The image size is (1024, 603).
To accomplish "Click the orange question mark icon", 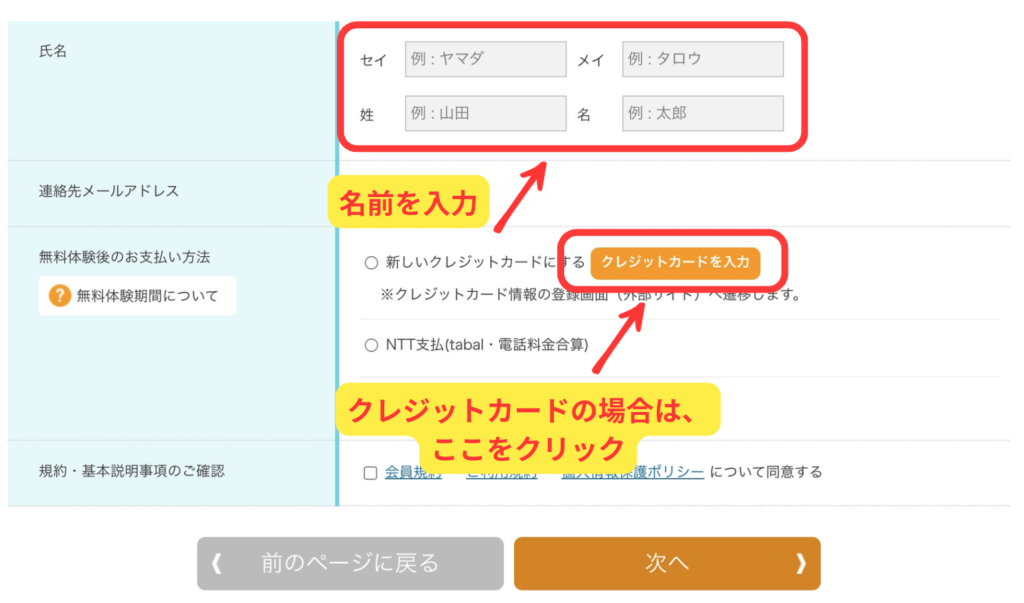I will [60, 296].
